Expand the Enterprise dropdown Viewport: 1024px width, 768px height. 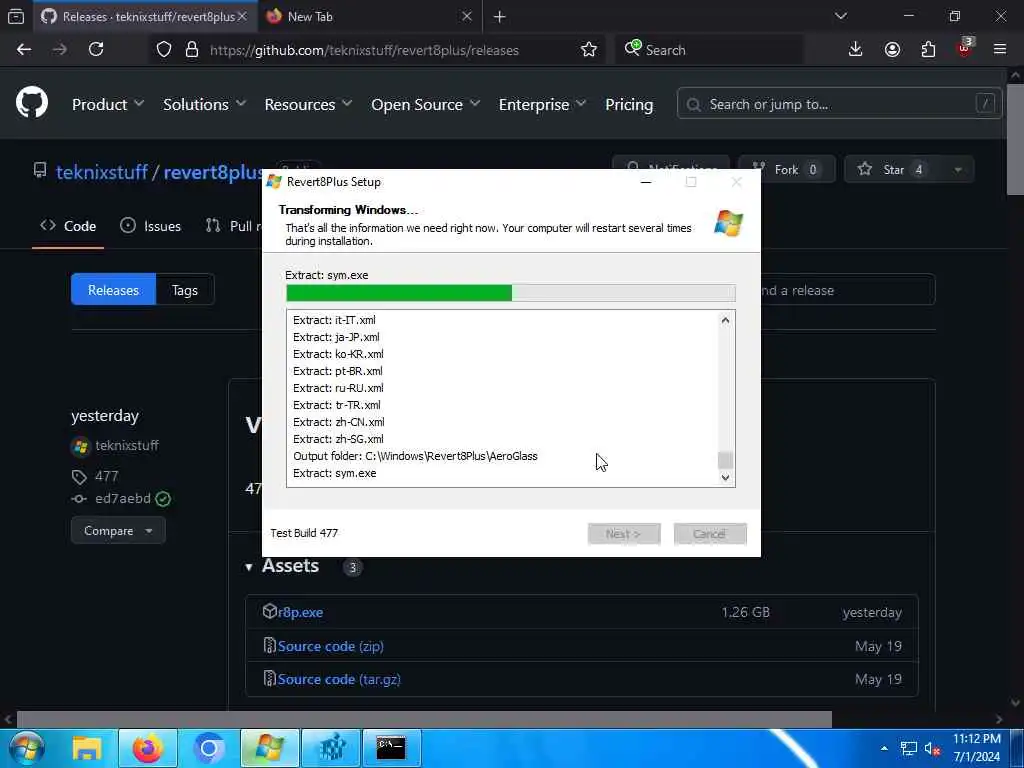pos(542,104)
